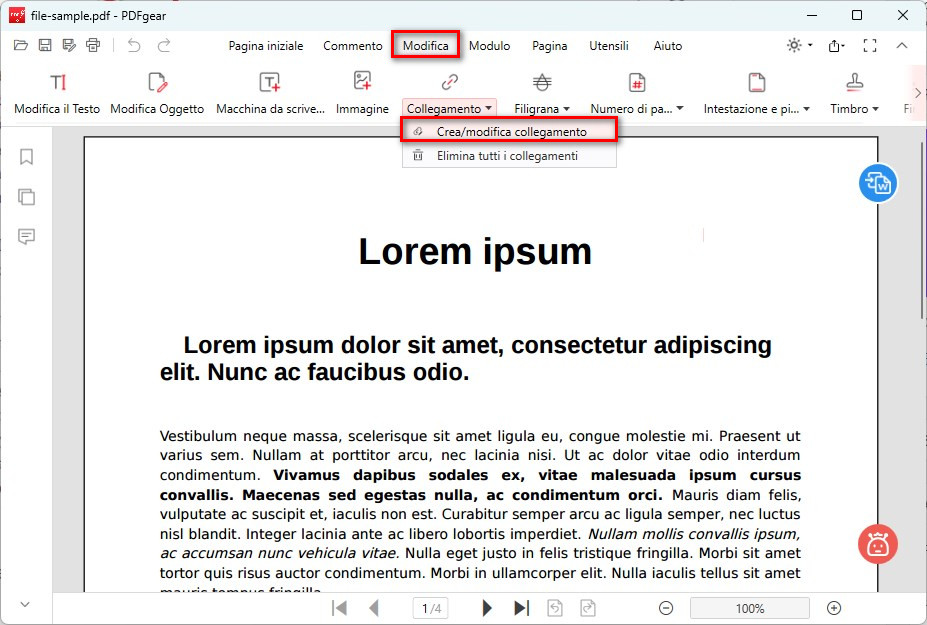Go to the next page arrow
The height and width of the screenshot is (625, 927).
click(487, 608)
